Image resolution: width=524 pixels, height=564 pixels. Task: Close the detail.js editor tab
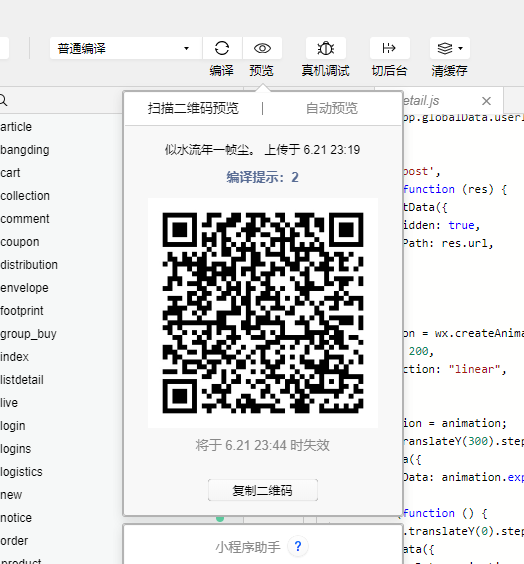486,101
